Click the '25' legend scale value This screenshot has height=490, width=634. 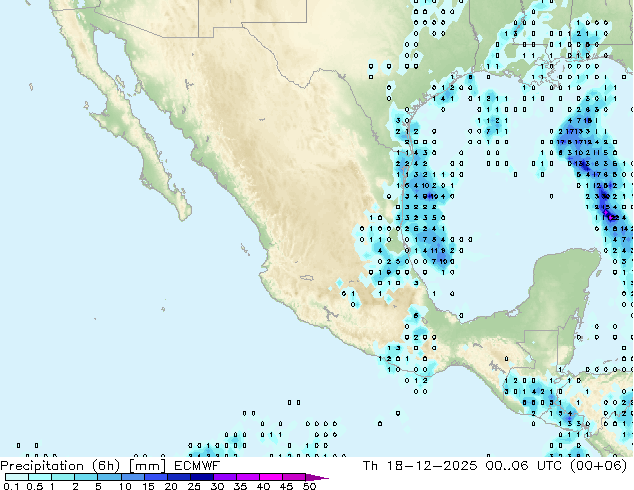click(194, 486)
